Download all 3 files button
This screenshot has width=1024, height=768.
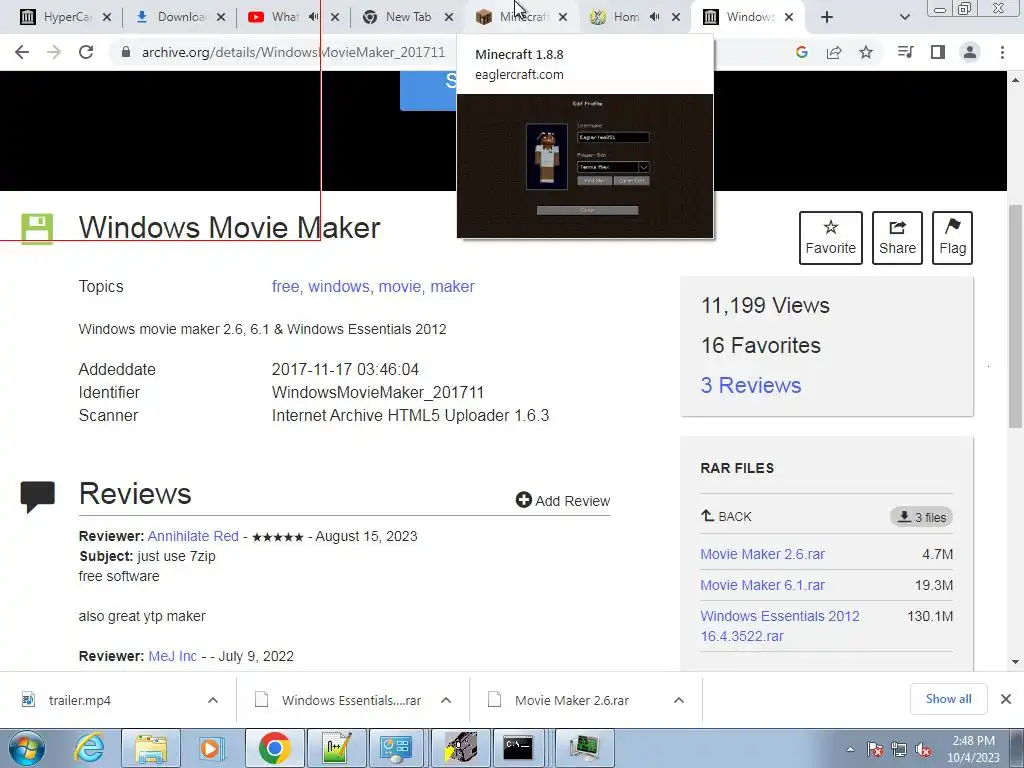pyautogui.click(x=921, y=517)
